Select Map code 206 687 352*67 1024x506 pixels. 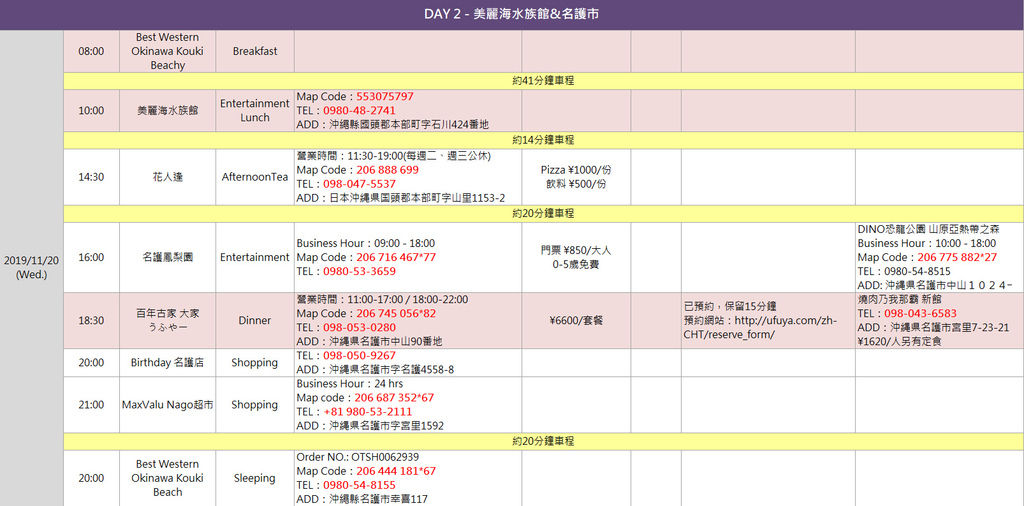[x=394, y=398]
